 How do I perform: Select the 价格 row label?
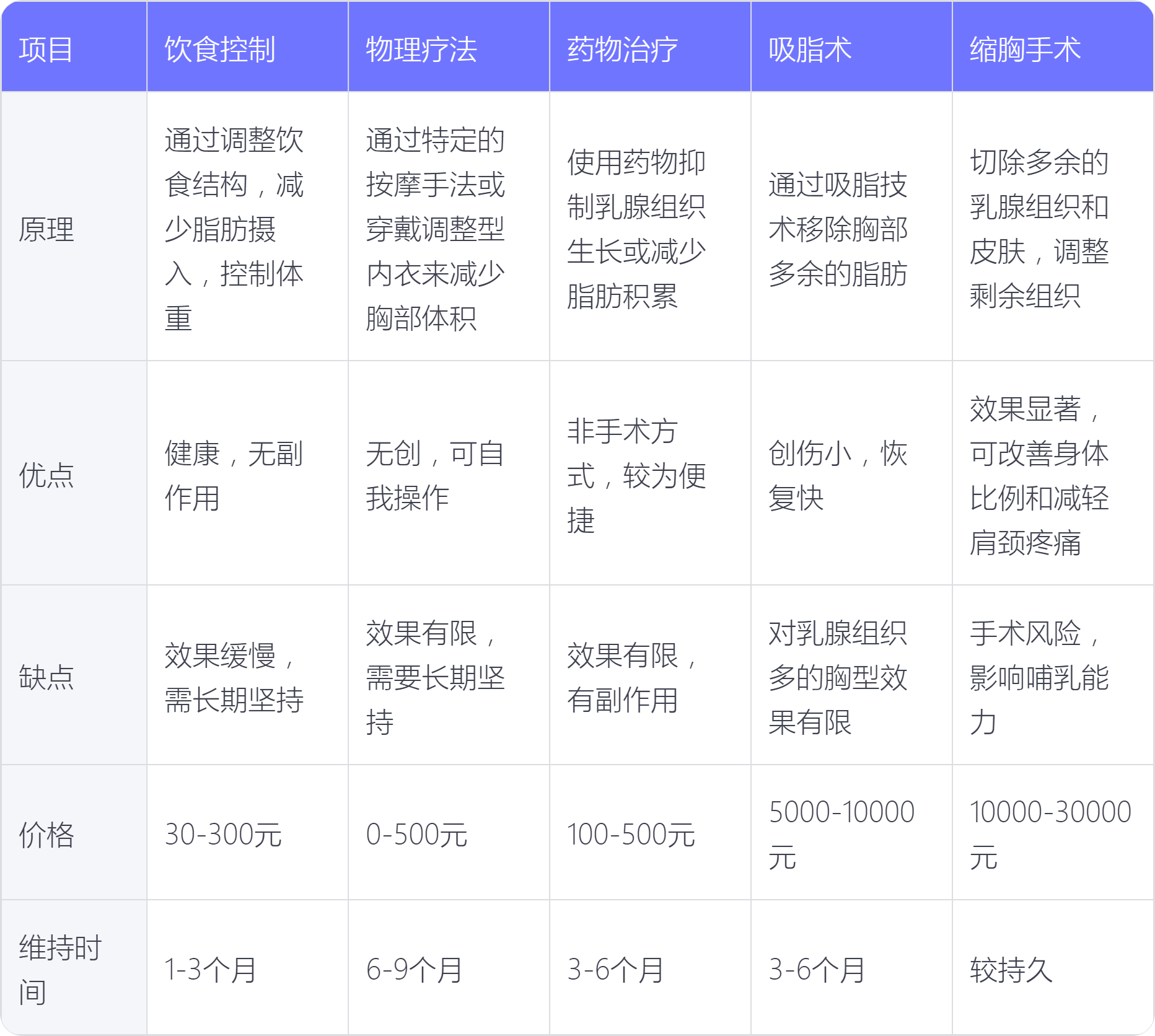click(46, 835)
